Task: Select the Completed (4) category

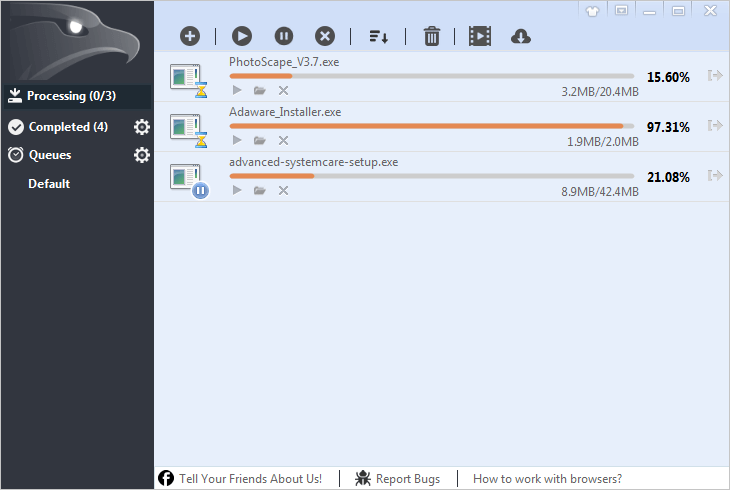Action: coord(68,127)
